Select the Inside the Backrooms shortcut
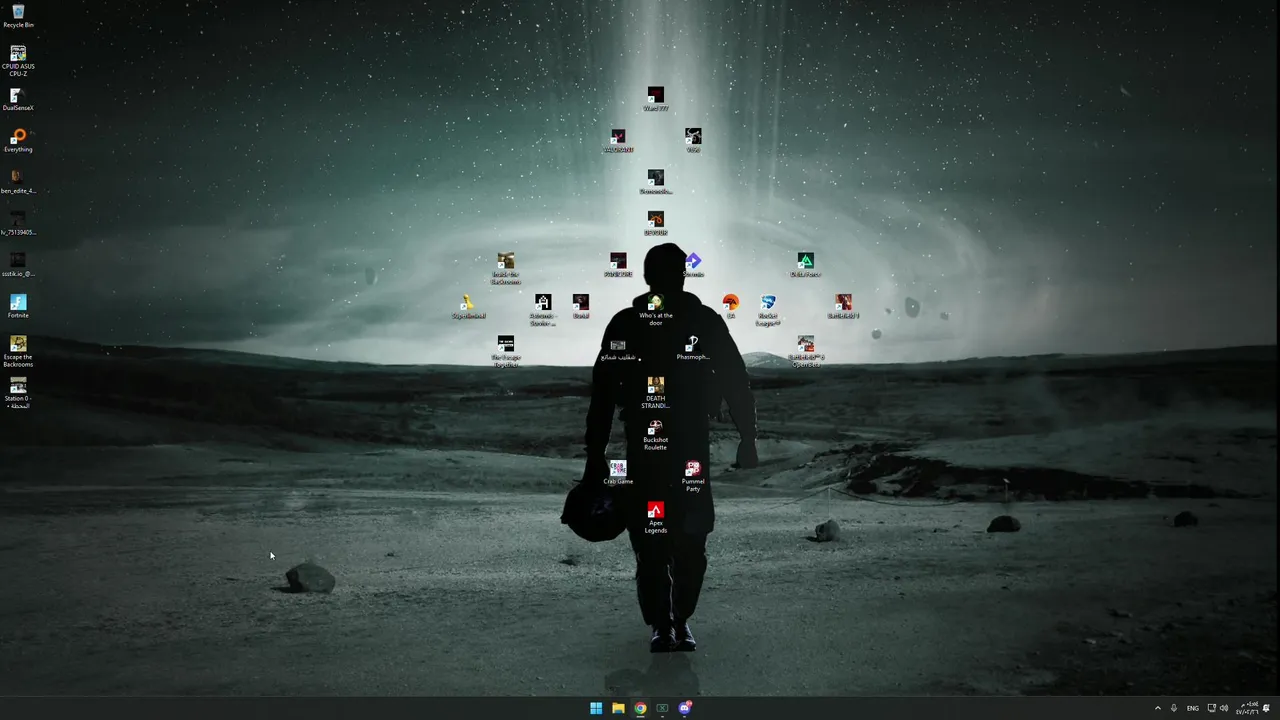This screenshot has width=1280, height=720. (506, 269)
